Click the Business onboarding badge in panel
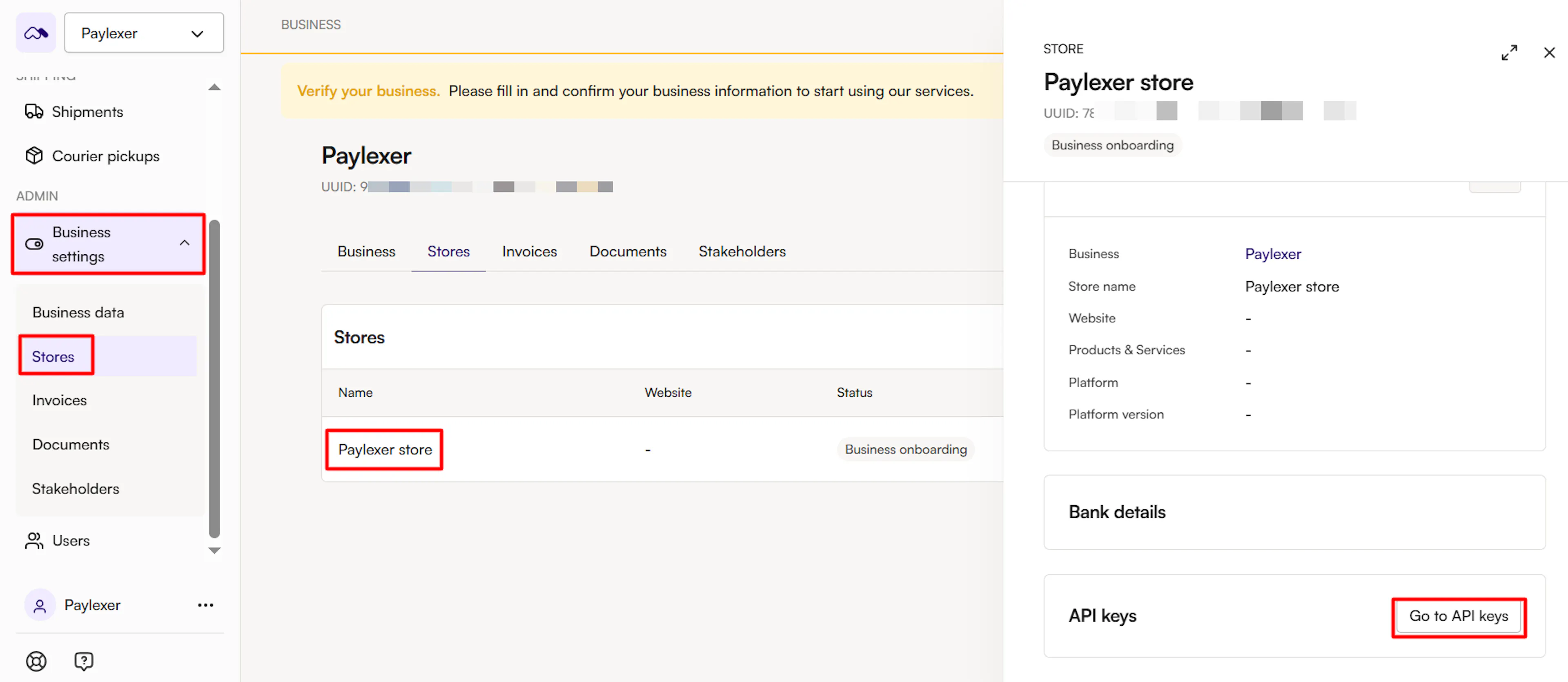 pyautogui.click(x=1113, y=145)
